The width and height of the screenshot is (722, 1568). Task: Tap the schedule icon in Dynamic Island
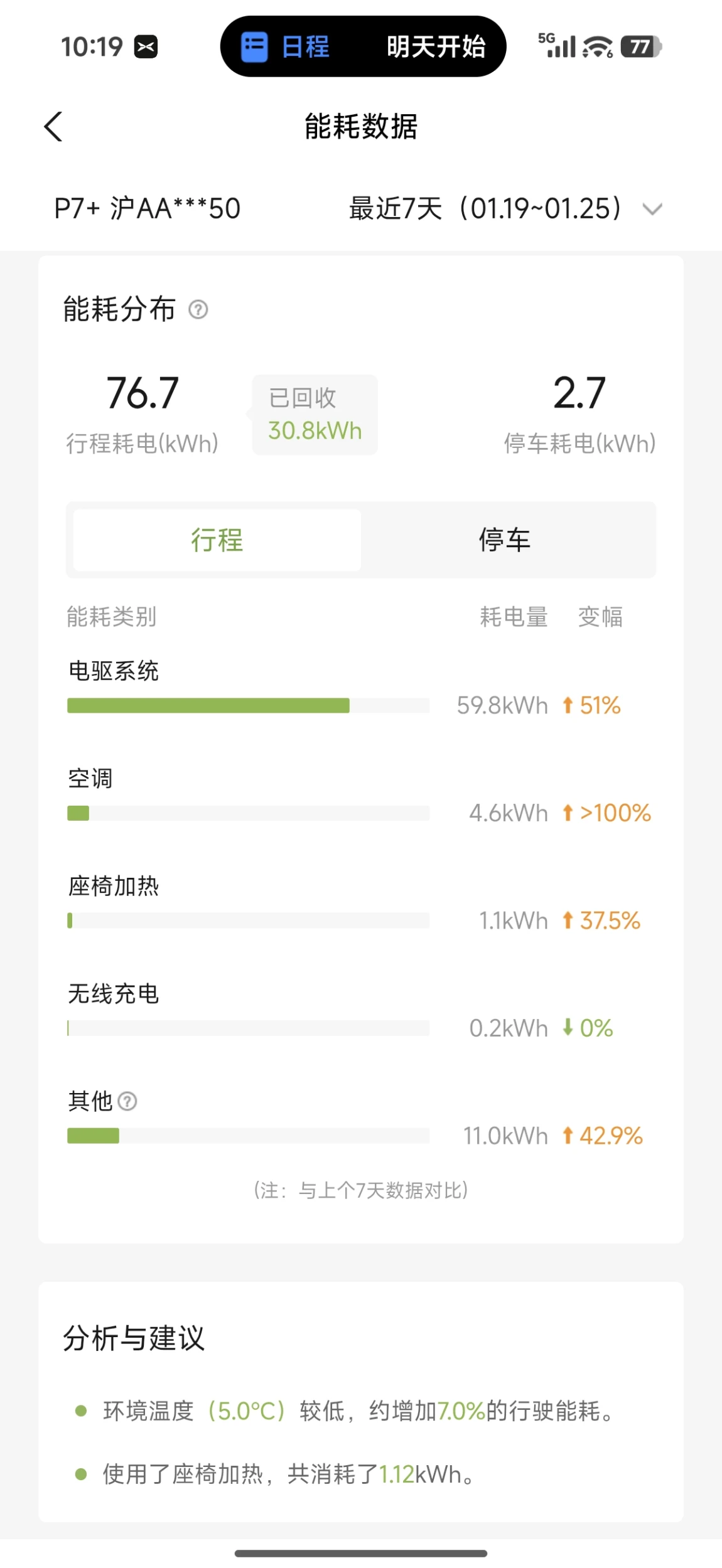[254, 47]
